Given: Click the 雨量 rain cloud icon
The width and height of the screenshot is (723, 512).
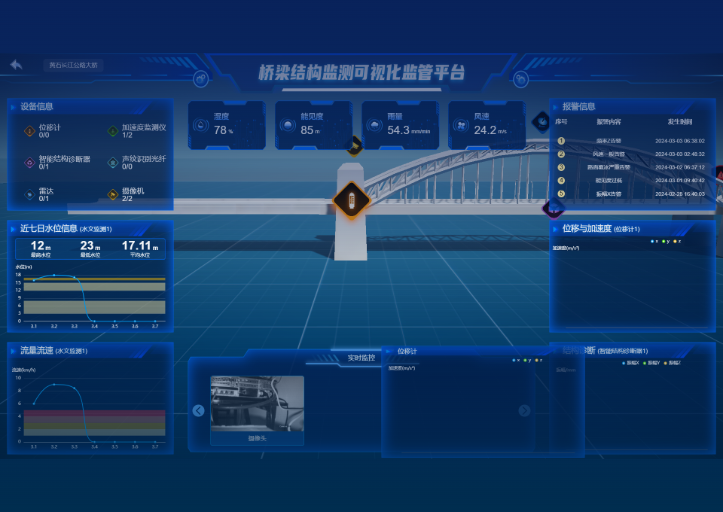Looking at the screenshot, I should click(x=374, y=125).
